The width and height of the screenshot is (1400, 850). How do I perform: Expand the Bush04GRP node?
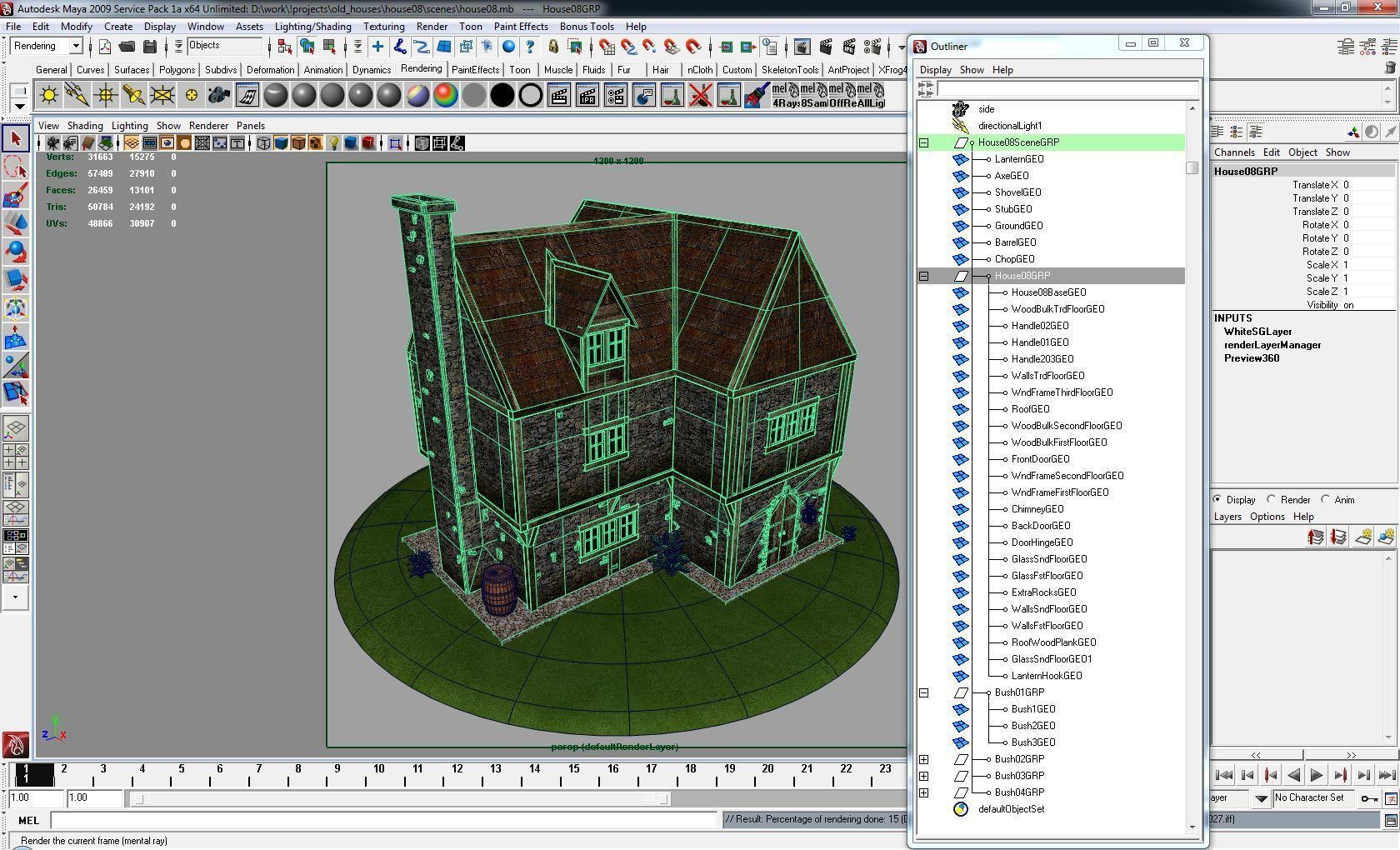click(923, 792)
